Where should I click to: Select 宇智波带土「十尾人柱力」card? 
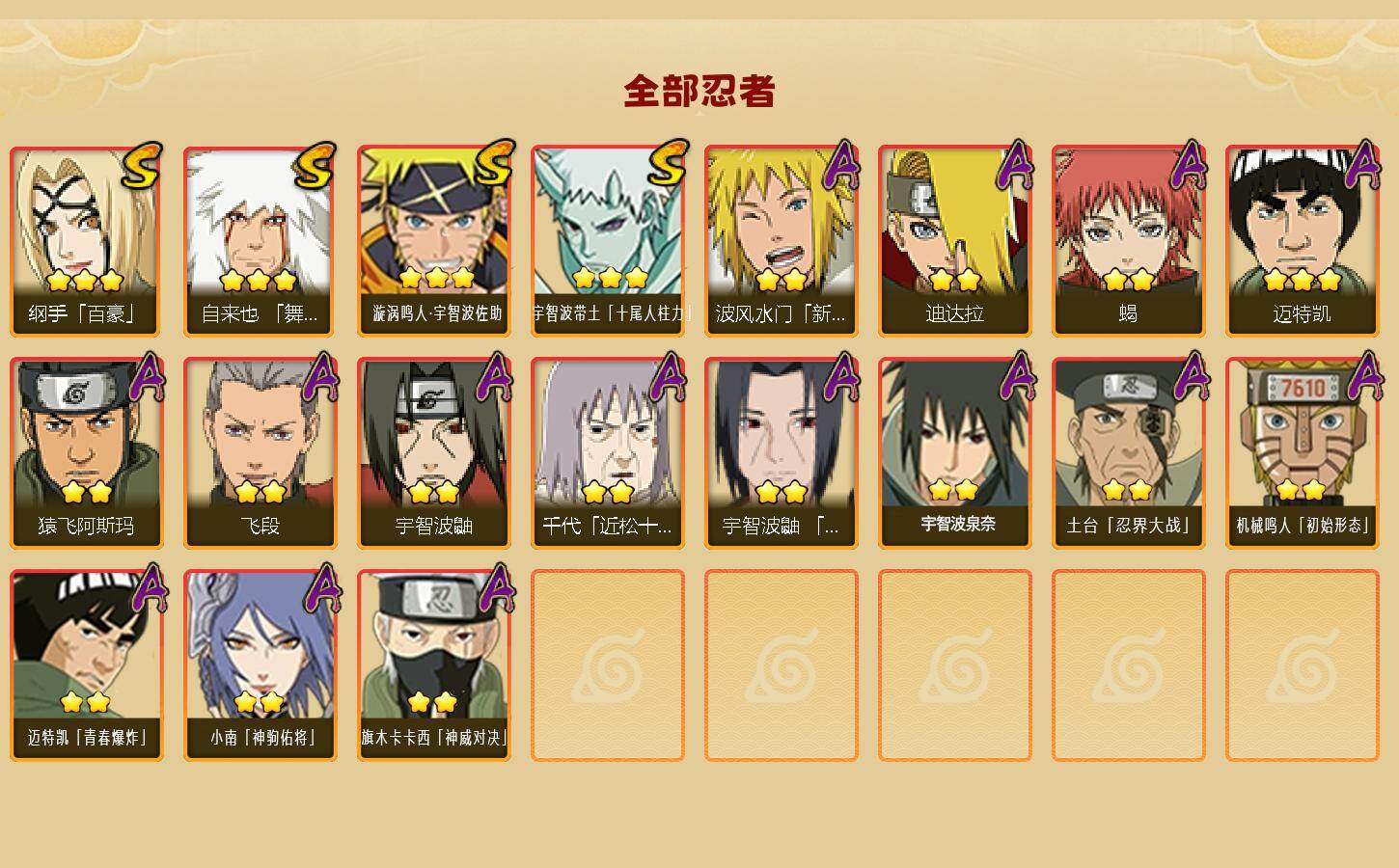(608, 241)
